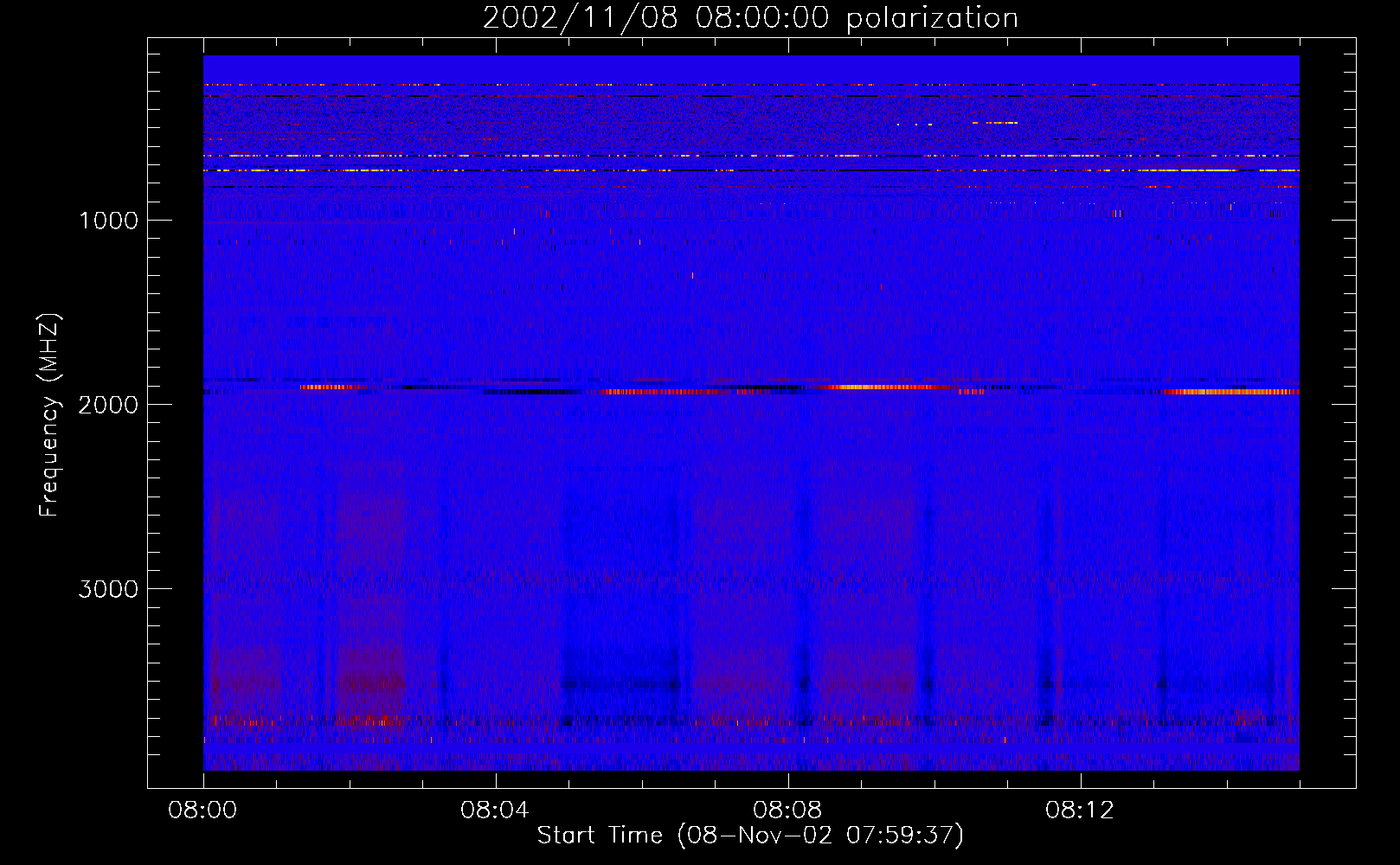Click the plot title "2002/11/08 08:00:00 polarization"

tap(750, 18)
